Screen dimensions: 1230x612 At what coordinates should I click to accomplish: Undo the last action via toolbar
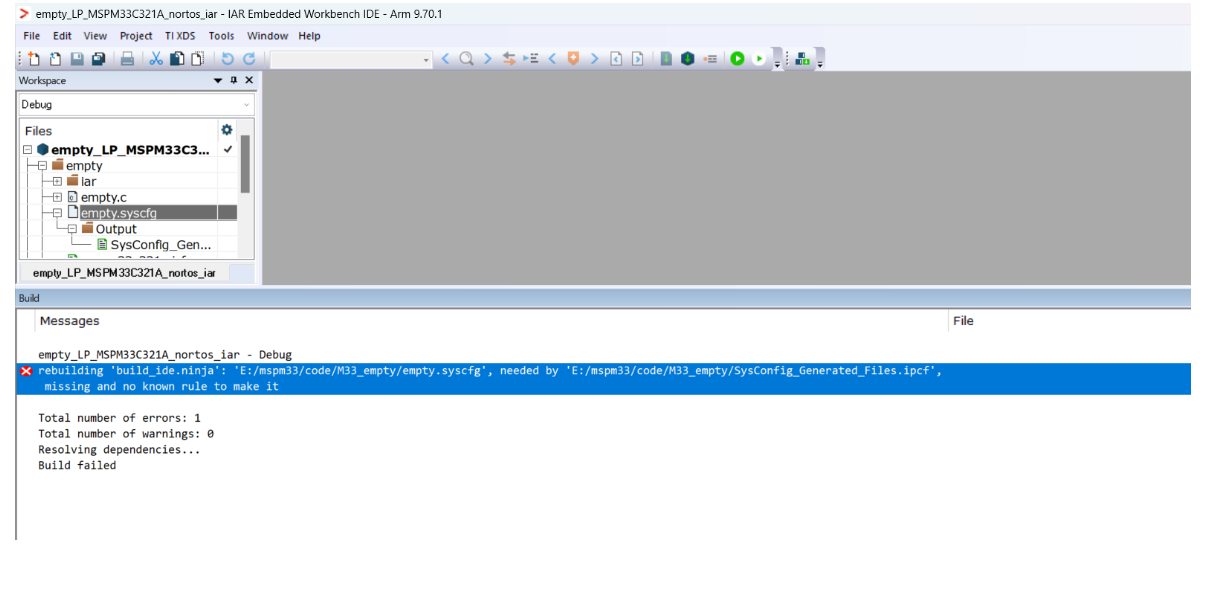[x=227, y=59]
